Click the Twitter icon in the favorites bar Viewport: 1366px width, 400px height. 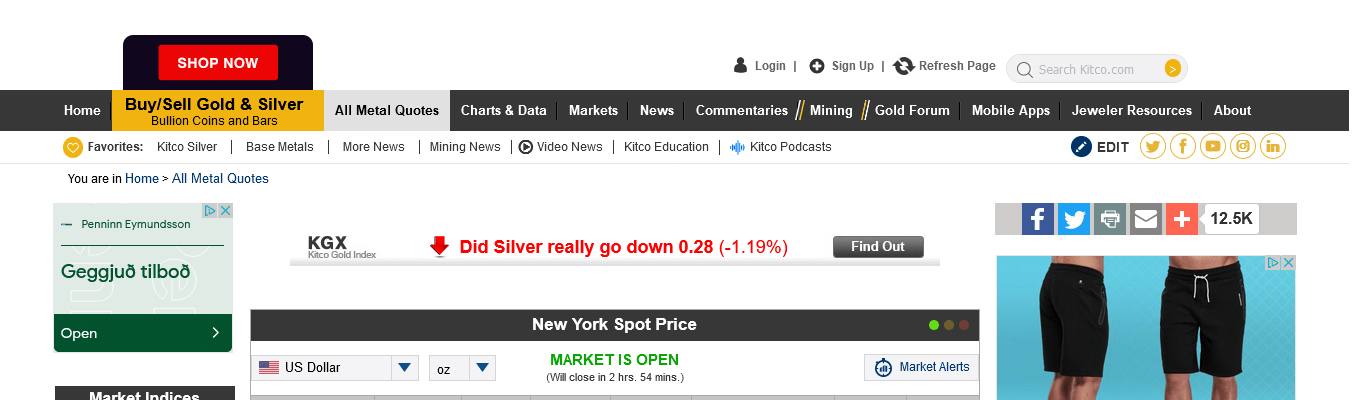coord(1153,147)
